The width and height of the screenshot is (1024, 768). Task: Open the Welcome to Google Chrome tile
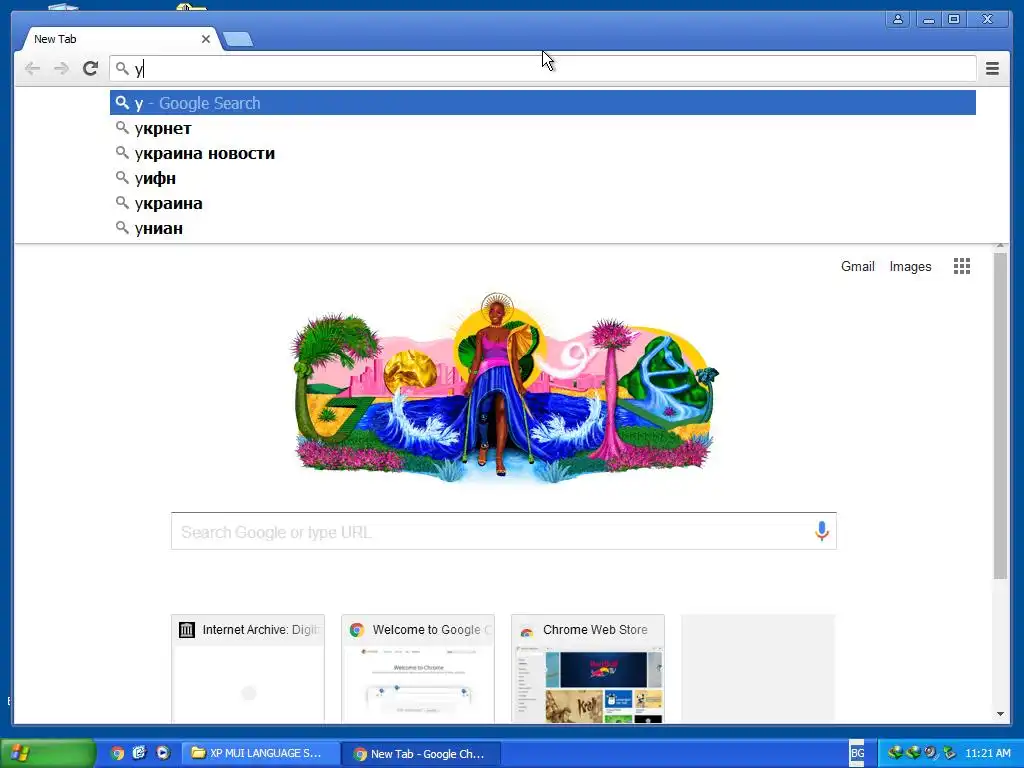pyautogui.click(x=418, y=669)
